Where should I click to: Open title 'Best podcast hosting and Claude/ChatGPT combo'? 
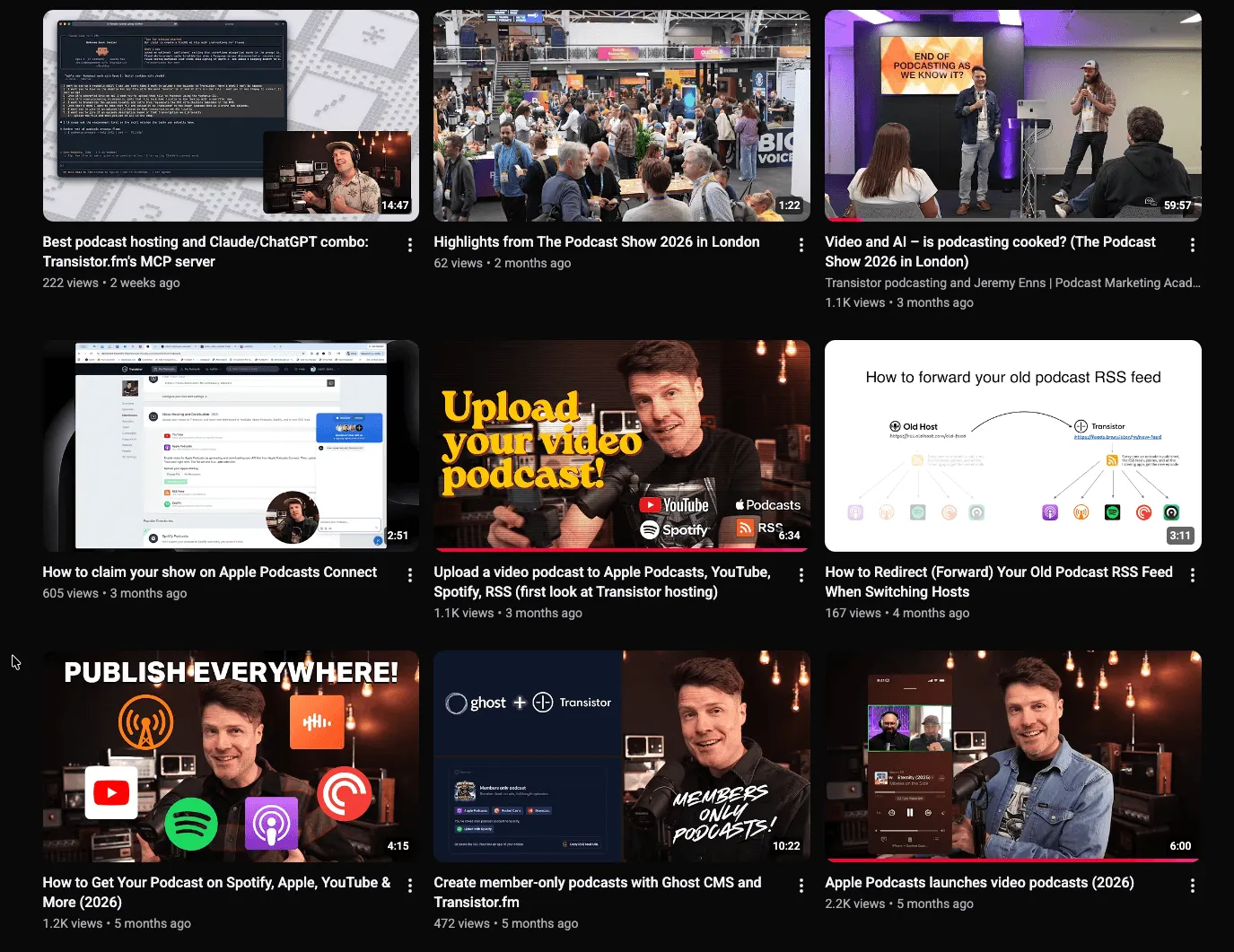point(206,252)
